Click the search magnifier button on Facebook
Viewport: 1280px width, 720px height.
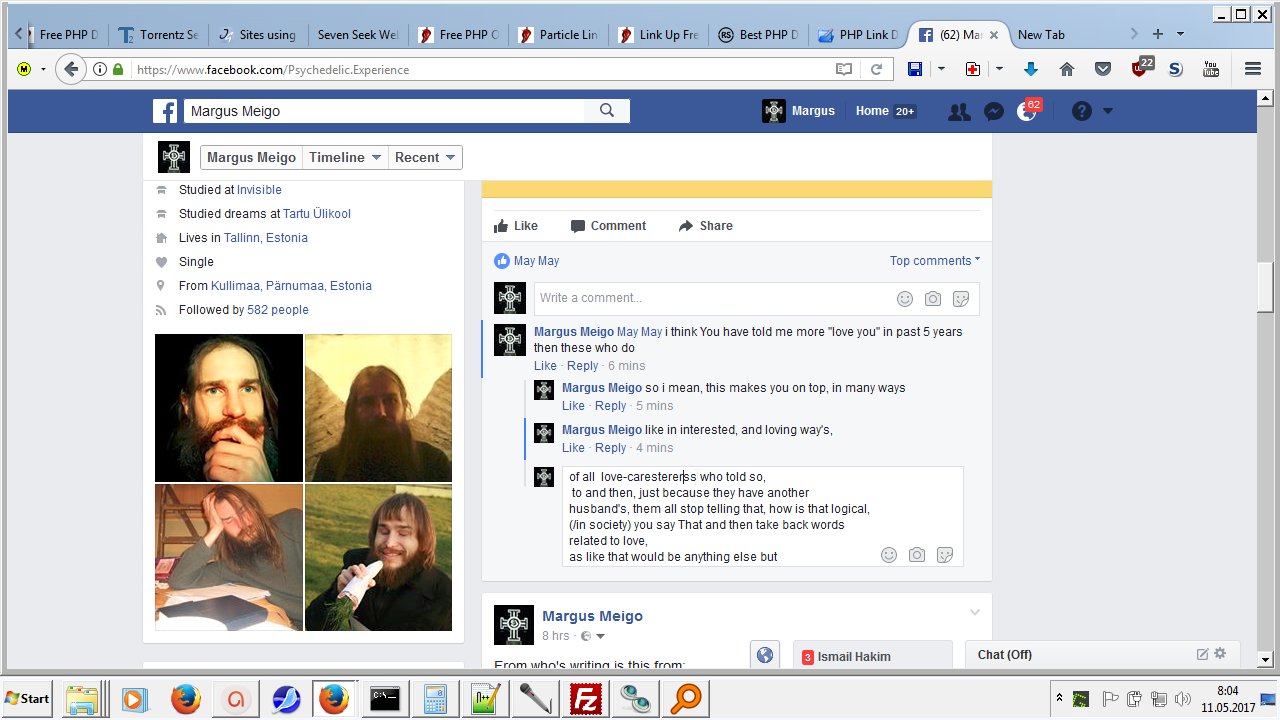(606, 111)
